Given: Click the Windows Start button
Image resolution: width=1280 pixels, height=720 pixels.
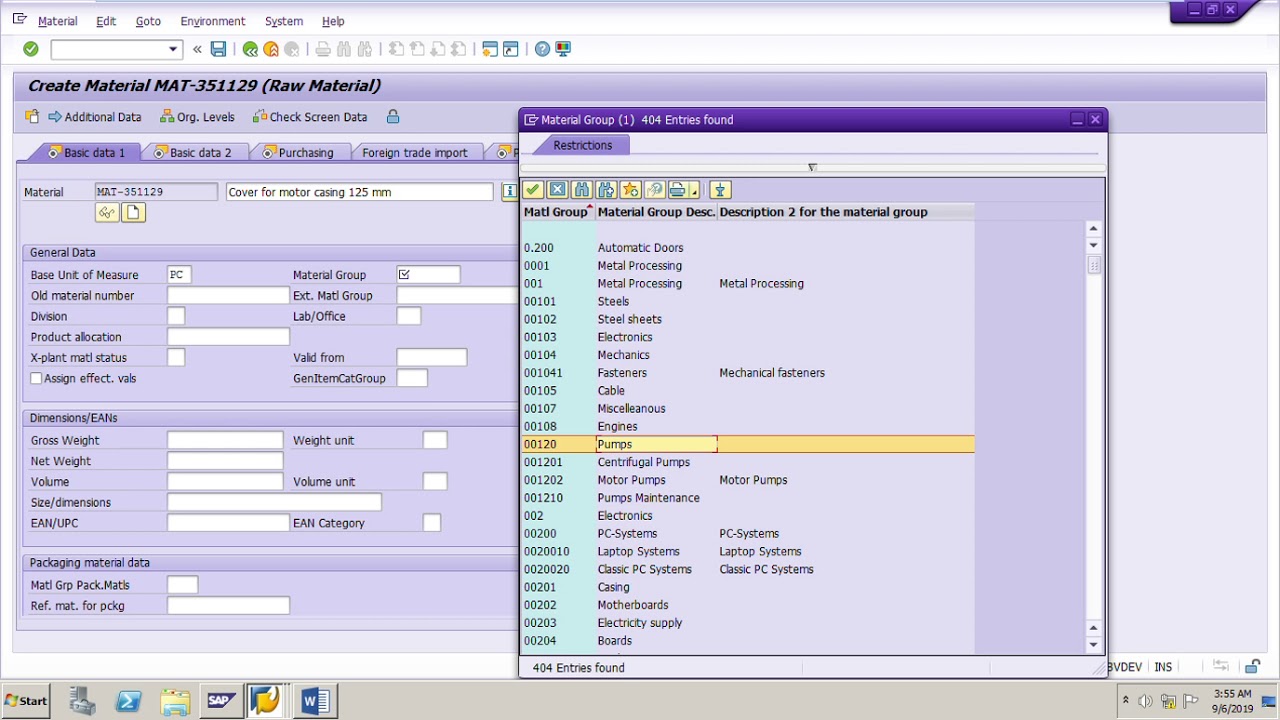Looking at the screenshot, I should click(x=26, y=701).
